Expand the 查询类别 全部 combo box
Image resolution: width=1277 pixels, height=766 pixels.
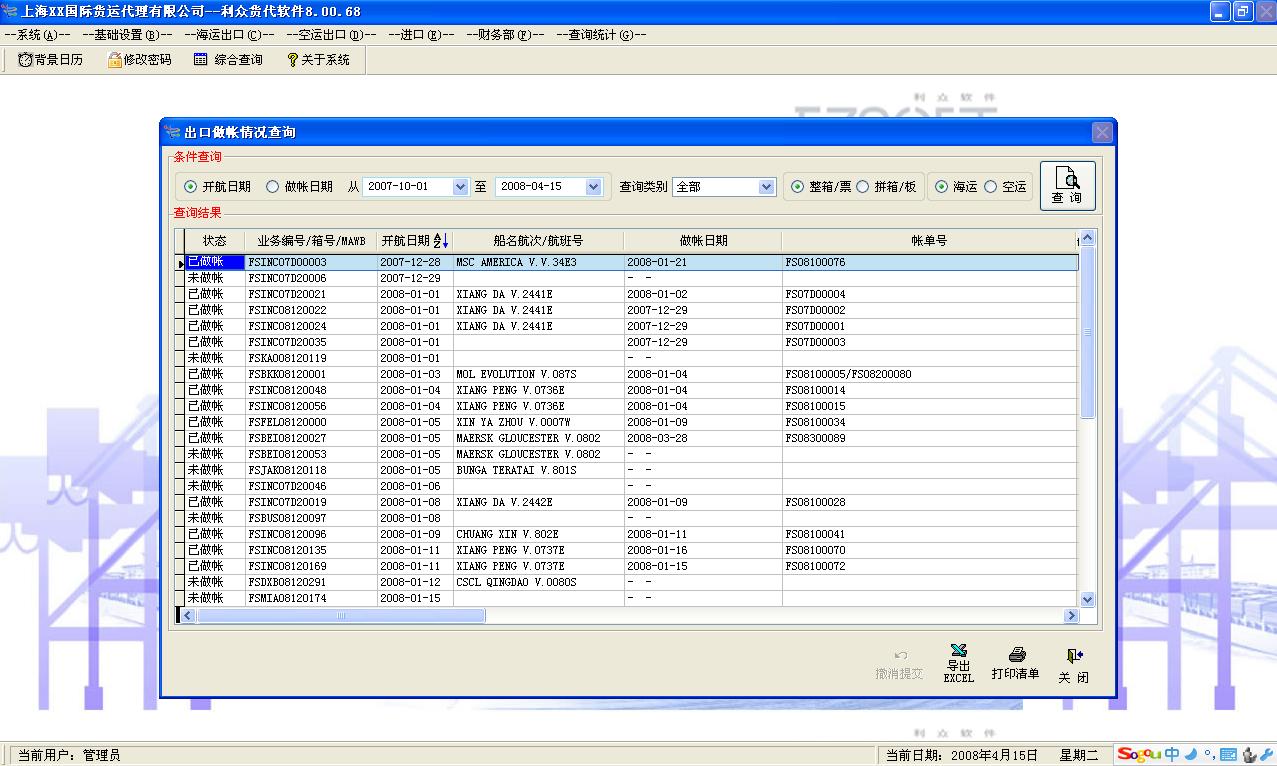(x=767, y=187)
